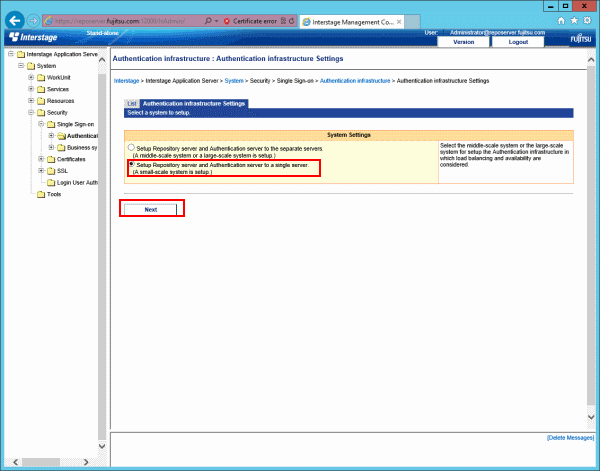Image resolution: width=600 pixels, height=471 pixels.
Task: Open new blank browser tab
Action: pos(412,22)
